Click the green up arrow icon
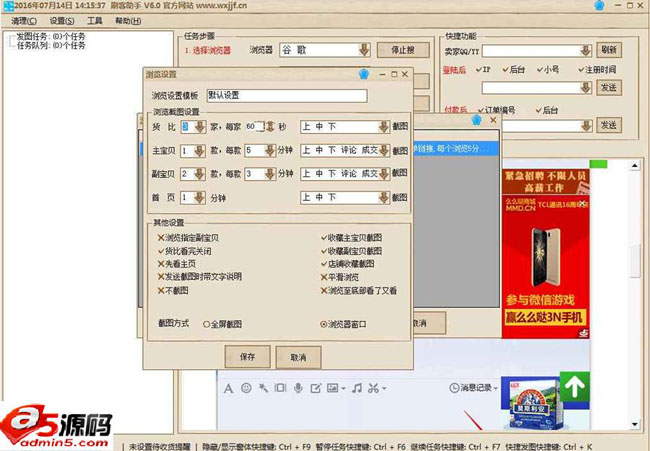 pyautogui.click(x=575, y=387)
